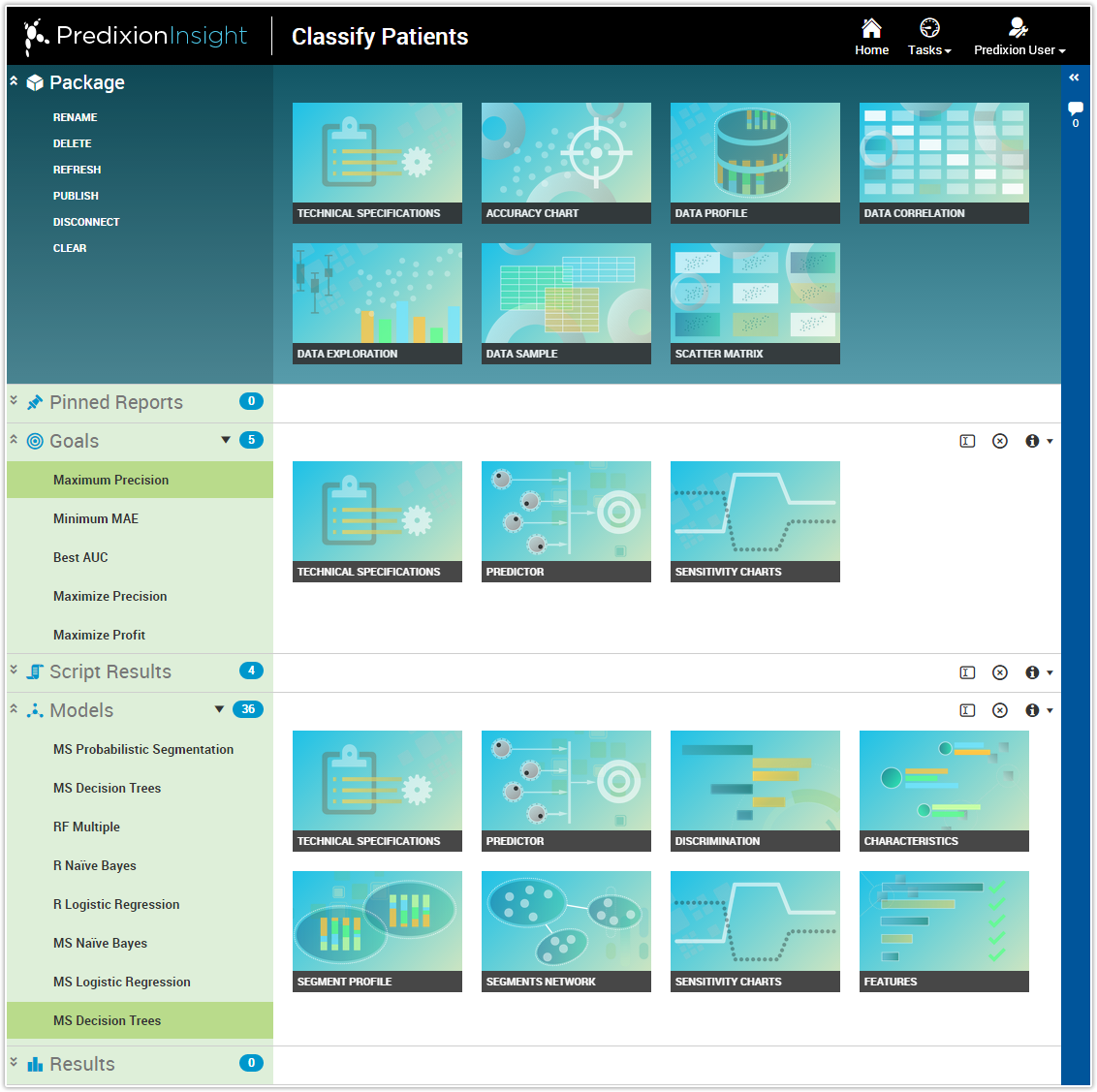
Task: Click the circled X icon in Goals row
Action: click(1000, 441)
